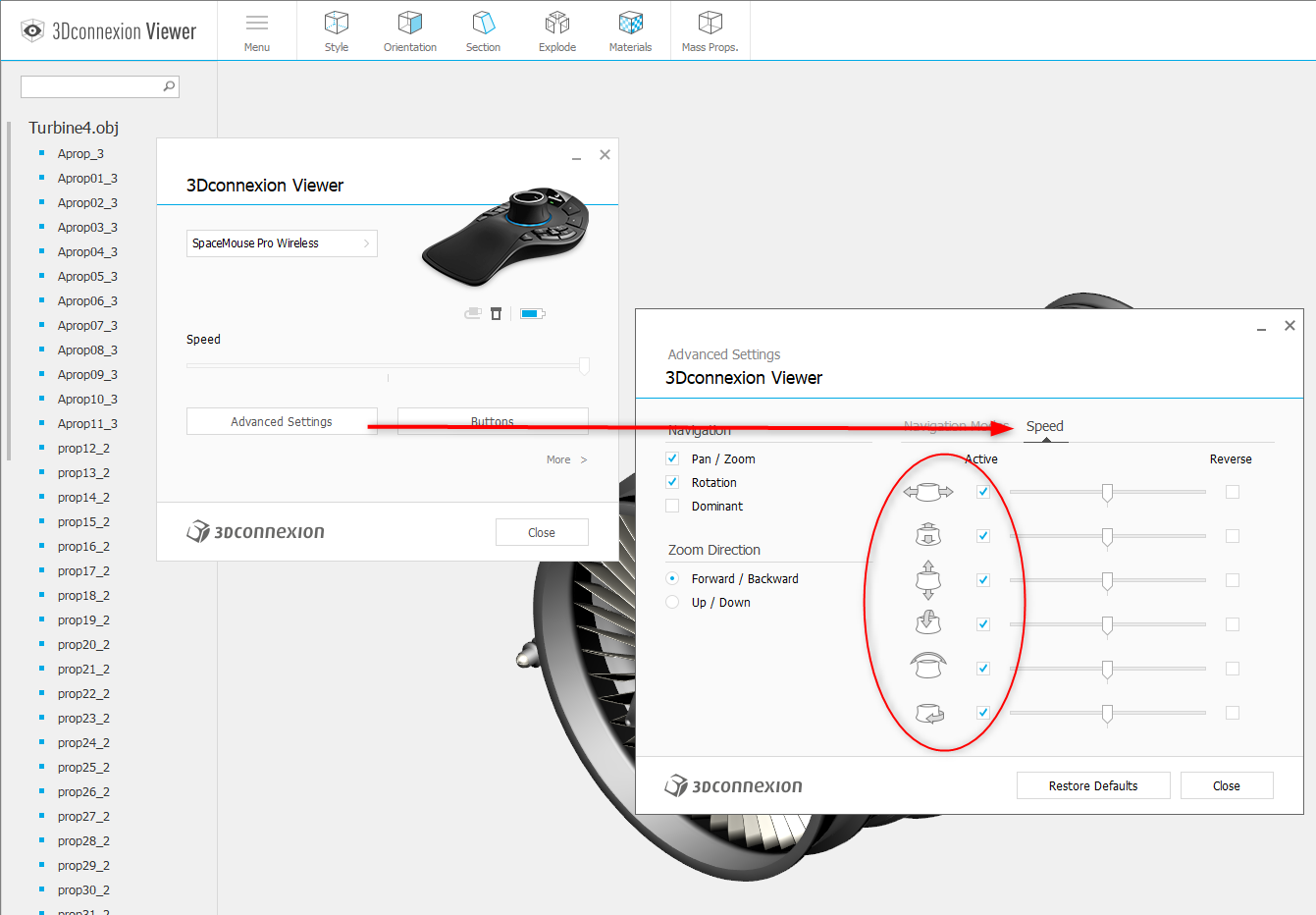The height and width of the screenshot is (915, 1316).
Task: Select Up / Down zoom direction
Action: click(672, 602)
